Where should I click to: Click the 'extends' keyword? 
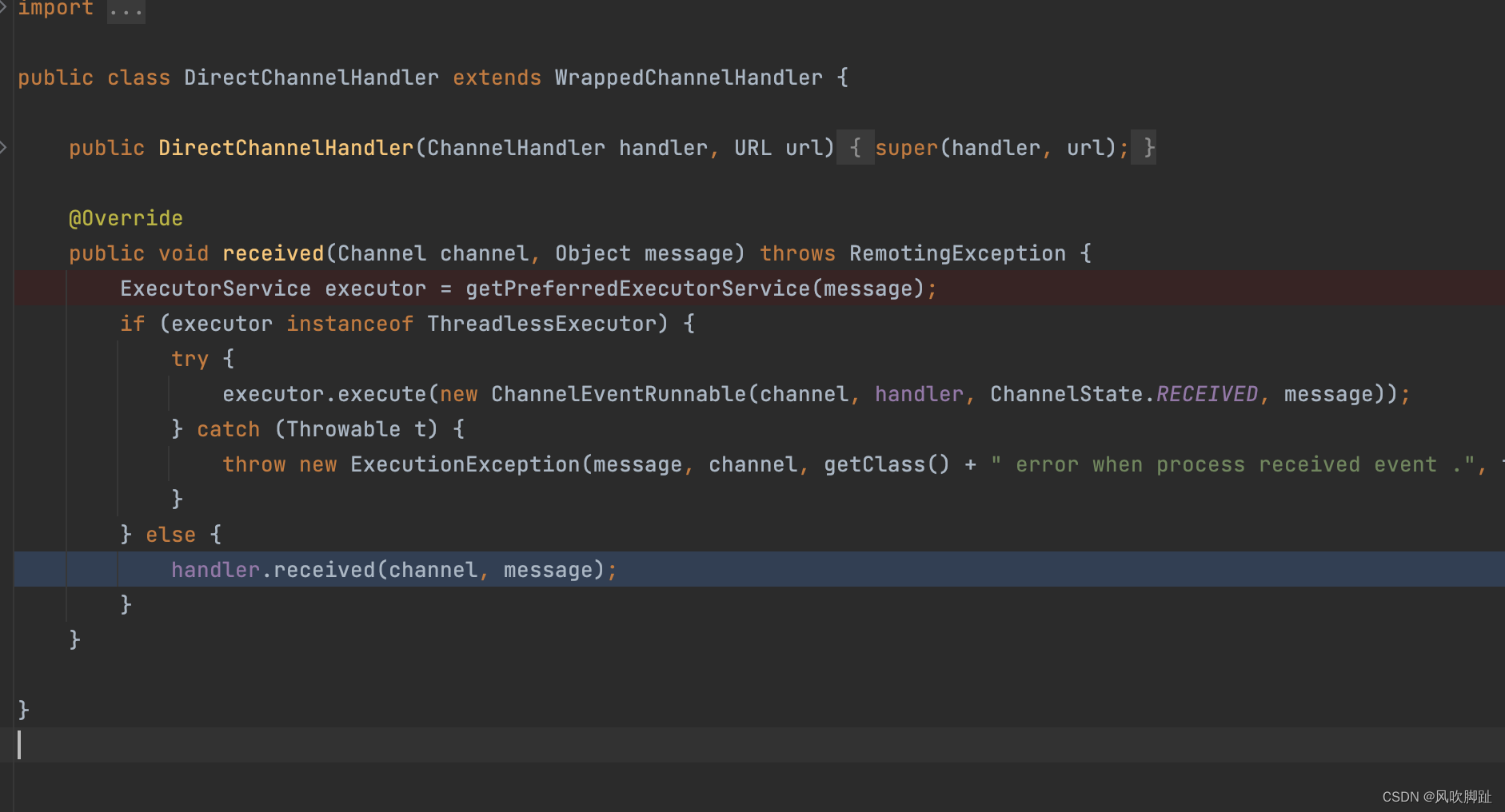497,78
